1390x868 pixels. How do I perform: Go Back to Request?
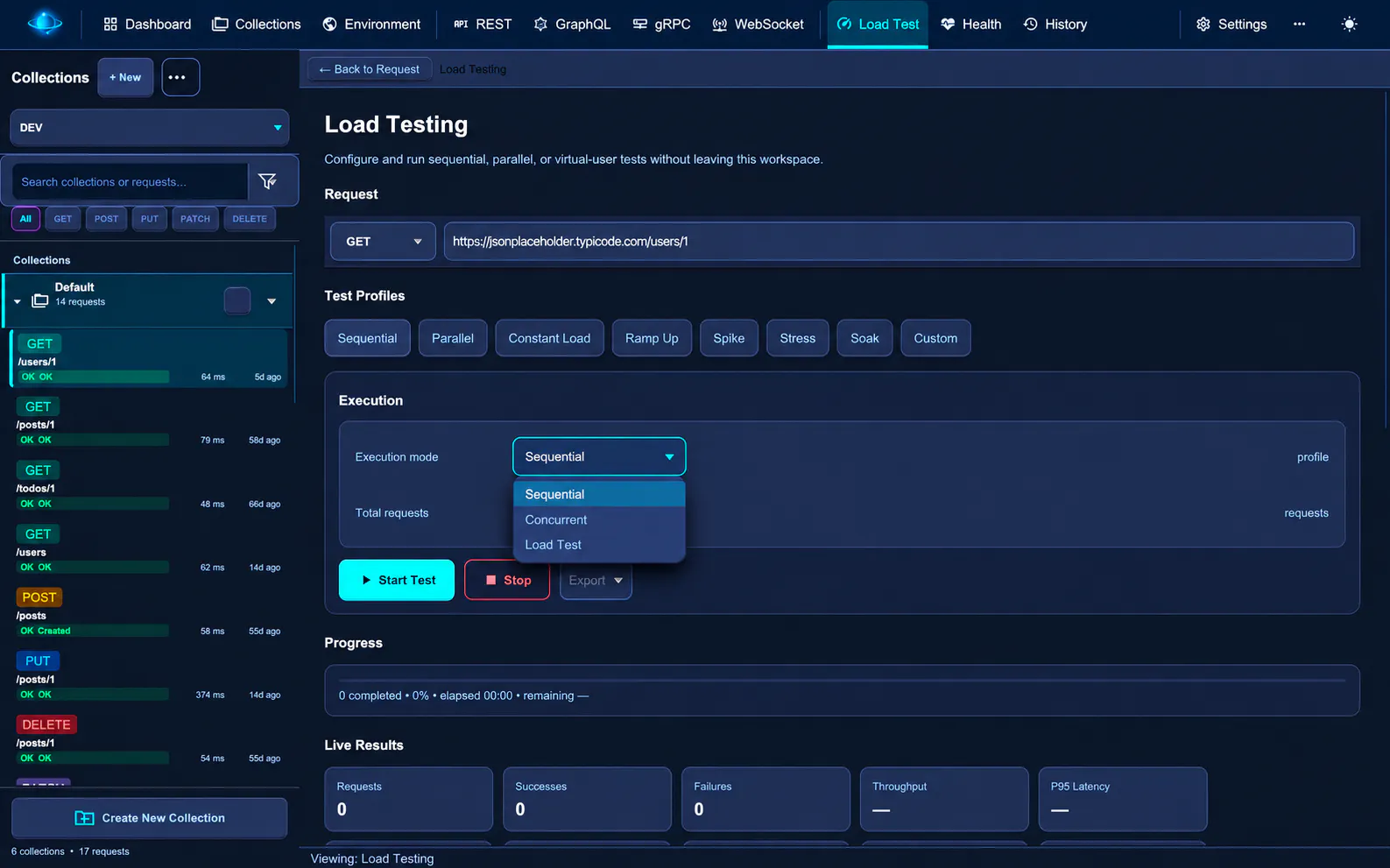(x=369, y=69)
